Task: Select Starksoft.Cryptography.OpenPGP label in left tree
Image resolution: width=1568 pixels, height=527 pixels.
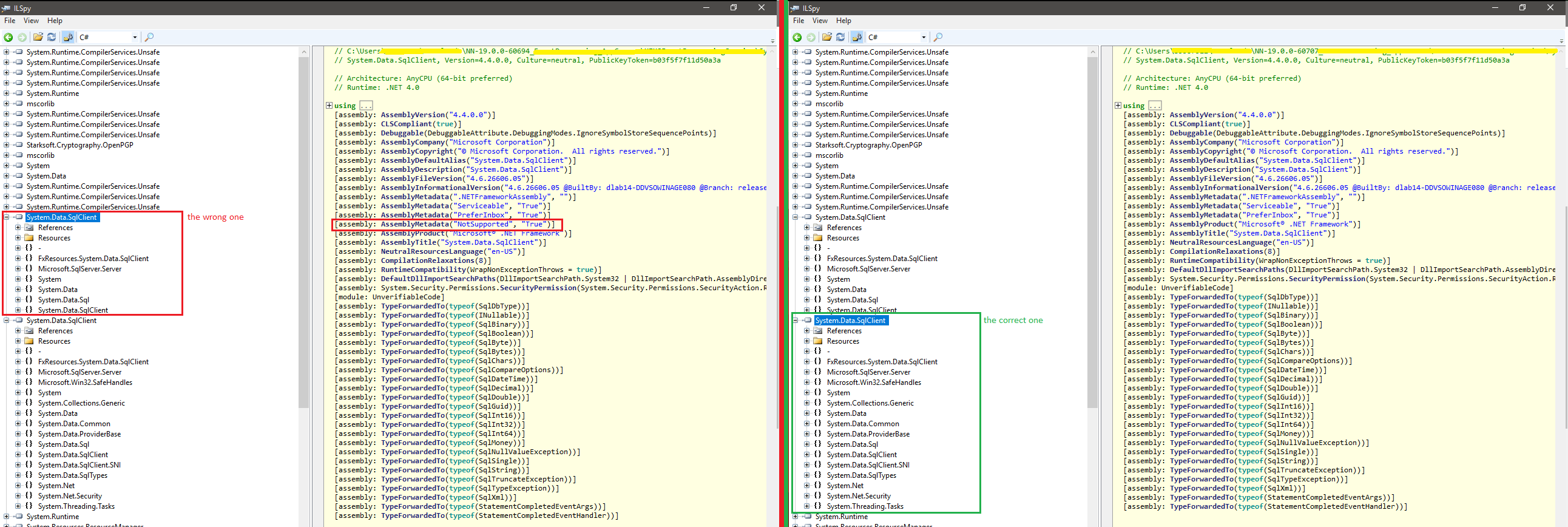Action: [x=79, y=145]
